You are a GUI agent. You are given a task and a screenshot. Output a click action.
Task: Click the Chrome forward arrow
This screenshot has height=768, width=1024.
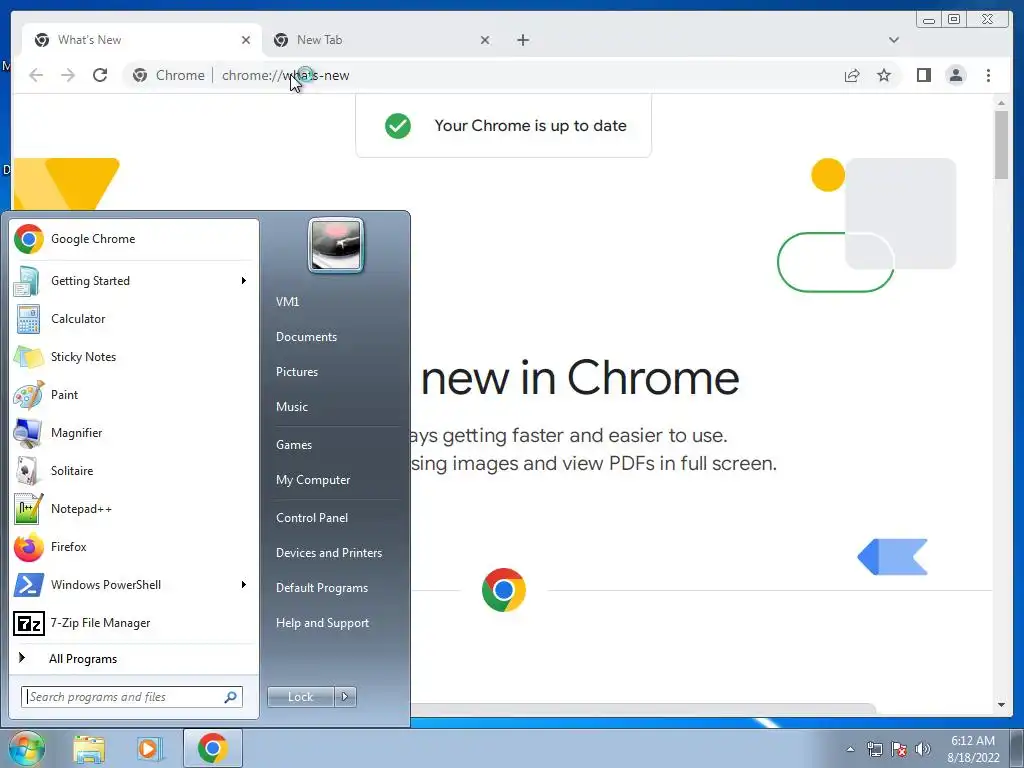[x=68, y=75]
